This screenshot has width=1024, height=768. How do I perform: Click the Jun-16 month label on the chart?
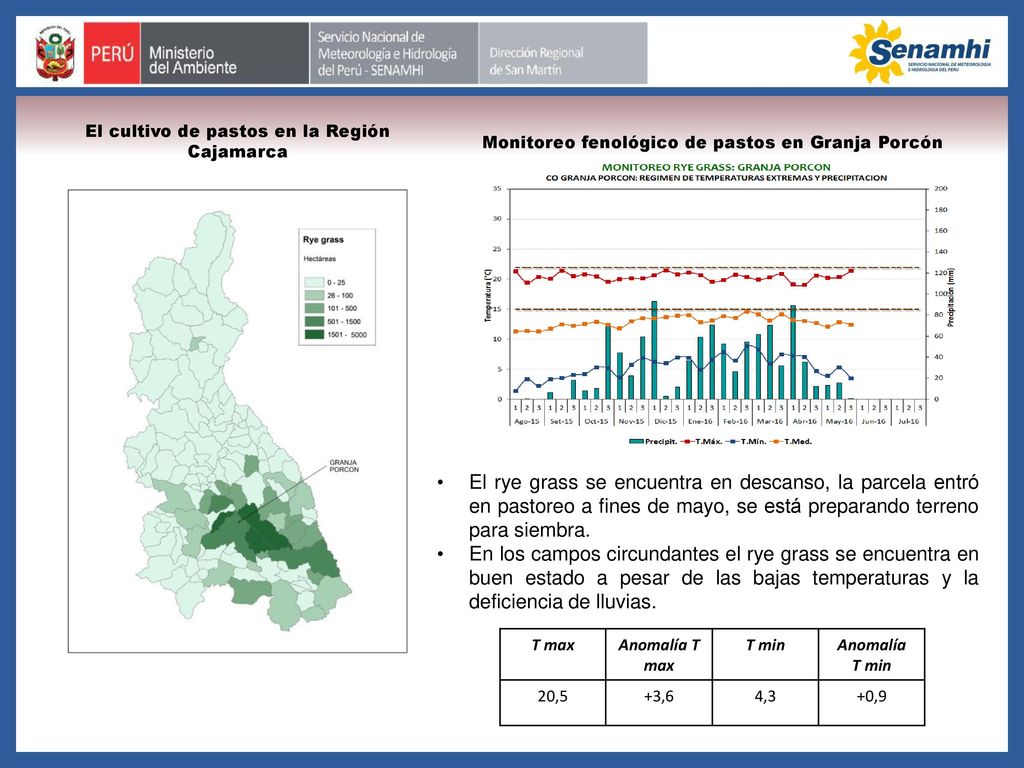coord(873,421)
